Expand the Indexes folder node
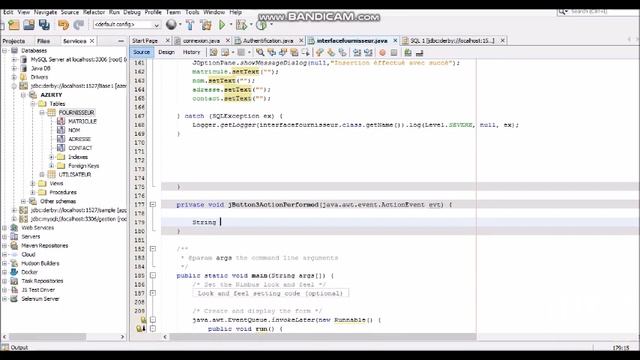The width and height of the screenshot is (640, 360). (x=52, y=157)
